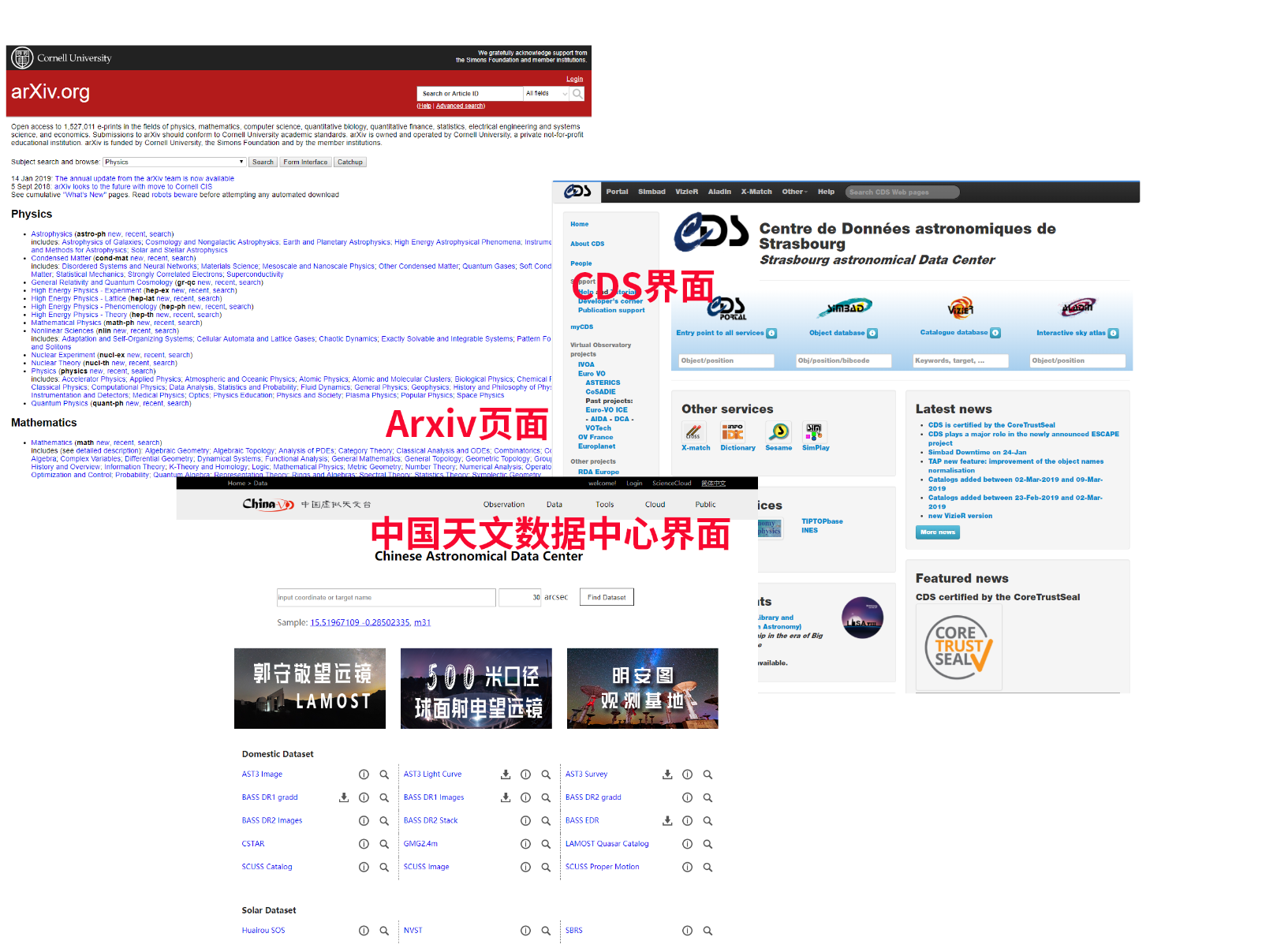Search the LAMOST Quasar Catalog dataset
Screen dimensions: 1262x952
coord(708,844)
